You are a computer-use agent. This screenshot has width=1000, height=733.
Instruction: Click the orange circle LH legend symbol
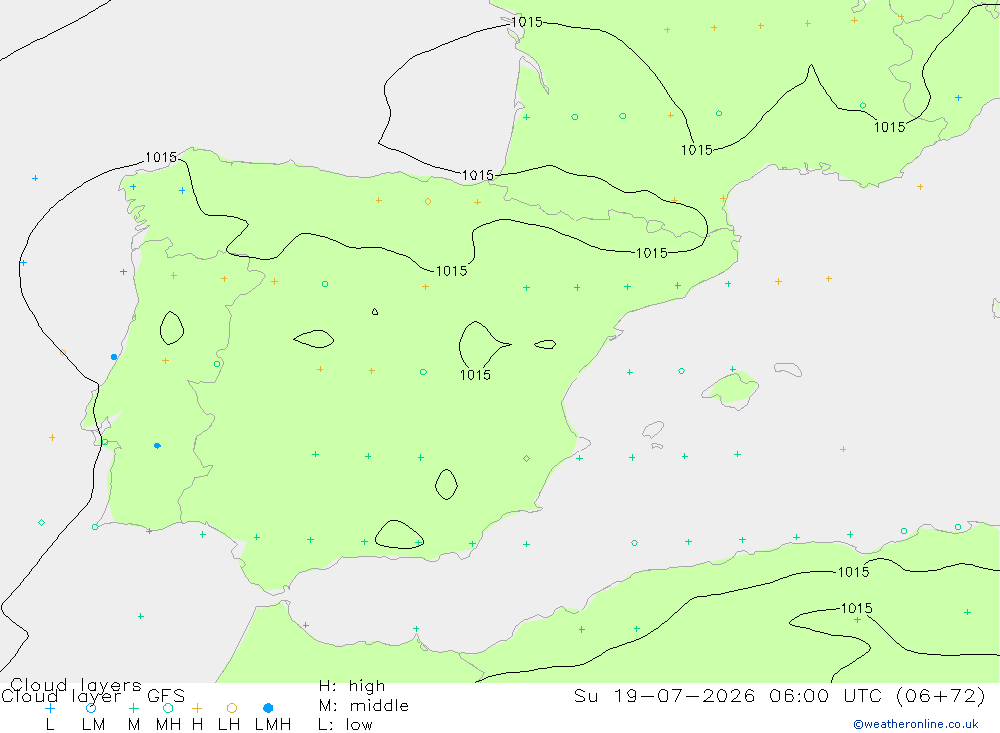click(232, 708)
